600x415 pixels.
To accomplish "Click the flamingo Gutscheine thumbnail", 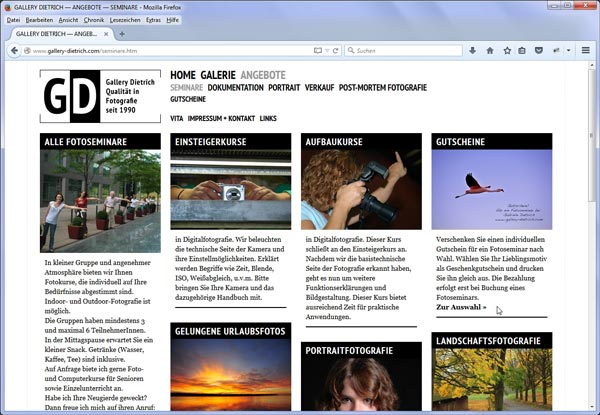I will click(x=491, y=190).
